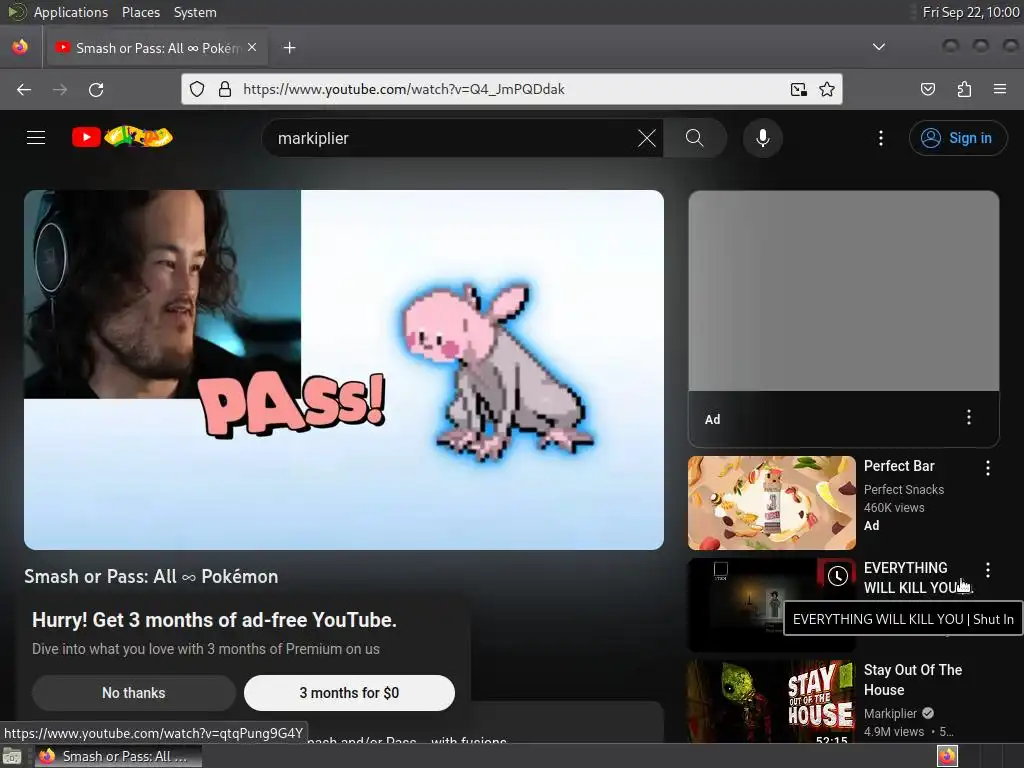Open the System menu

(195, 12)
